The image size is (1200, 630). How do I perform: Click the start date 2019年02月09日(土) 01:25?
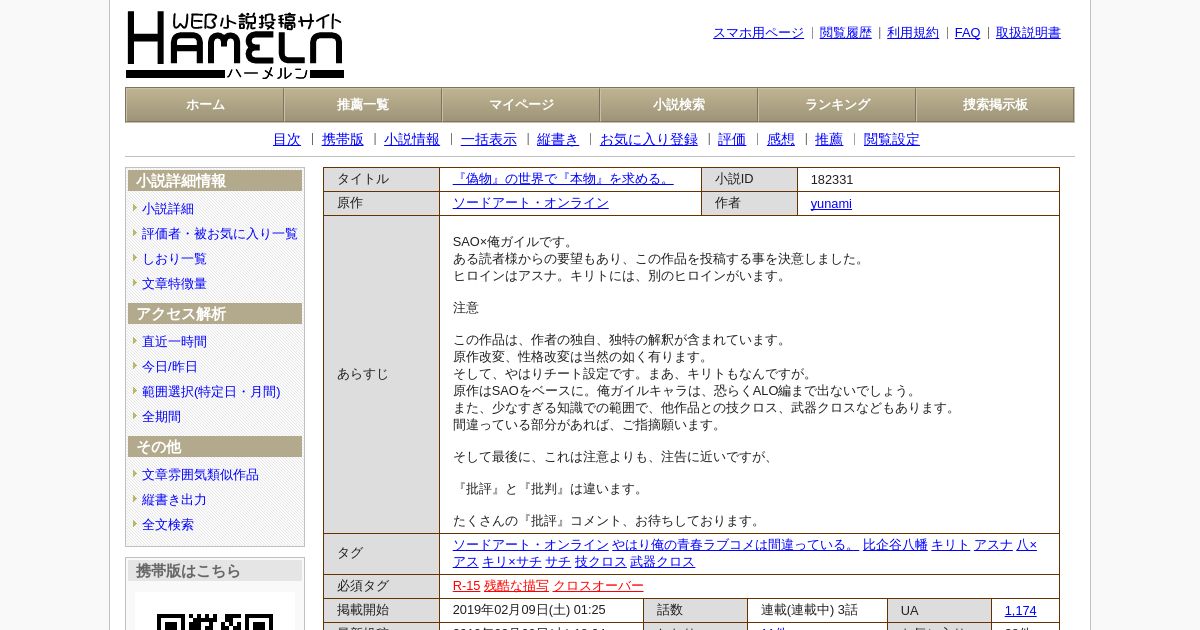tap(527, 610)
